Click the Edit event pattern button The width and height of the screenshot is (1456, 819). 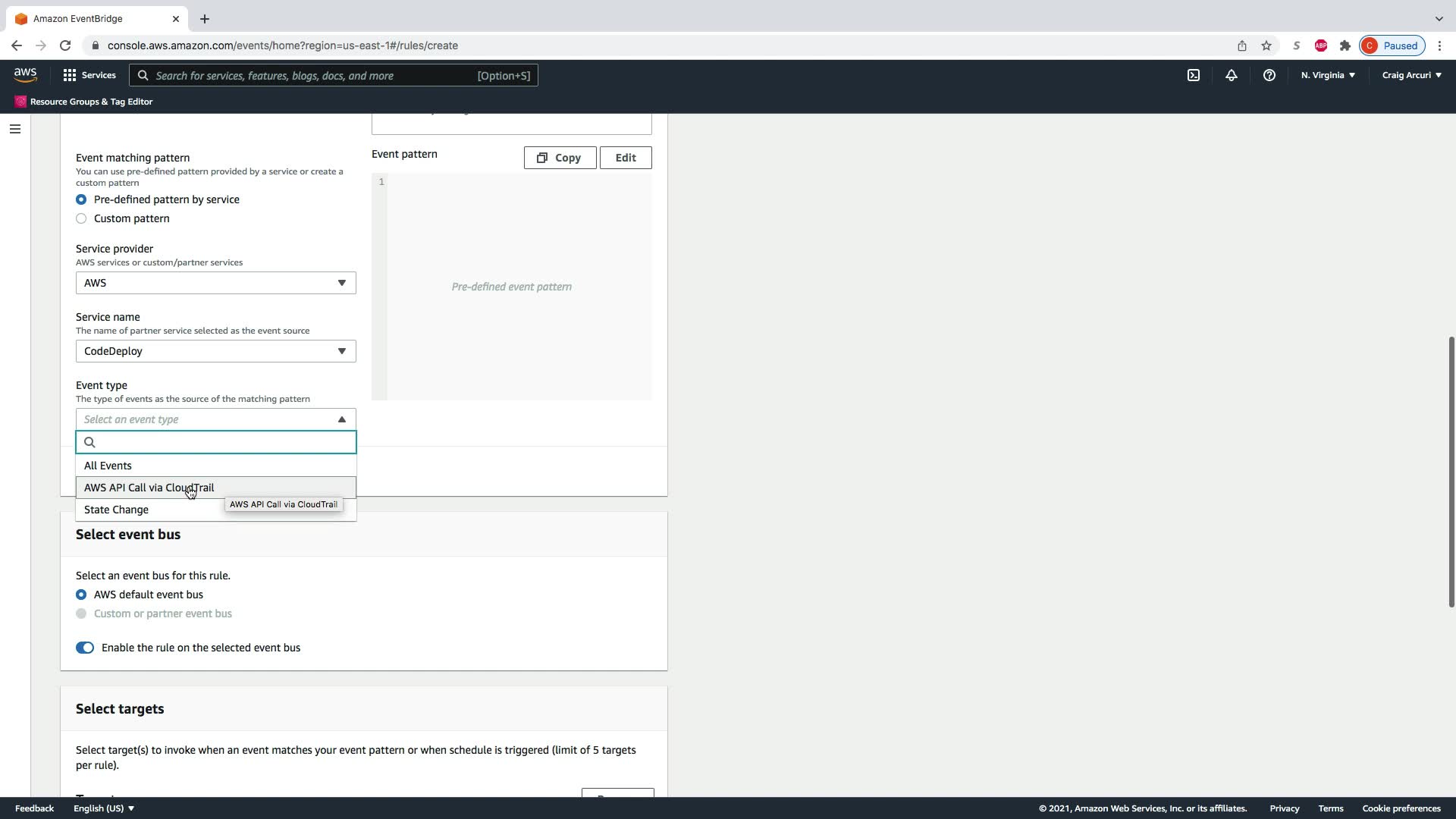pyautogui.click(x=626, y=158)
